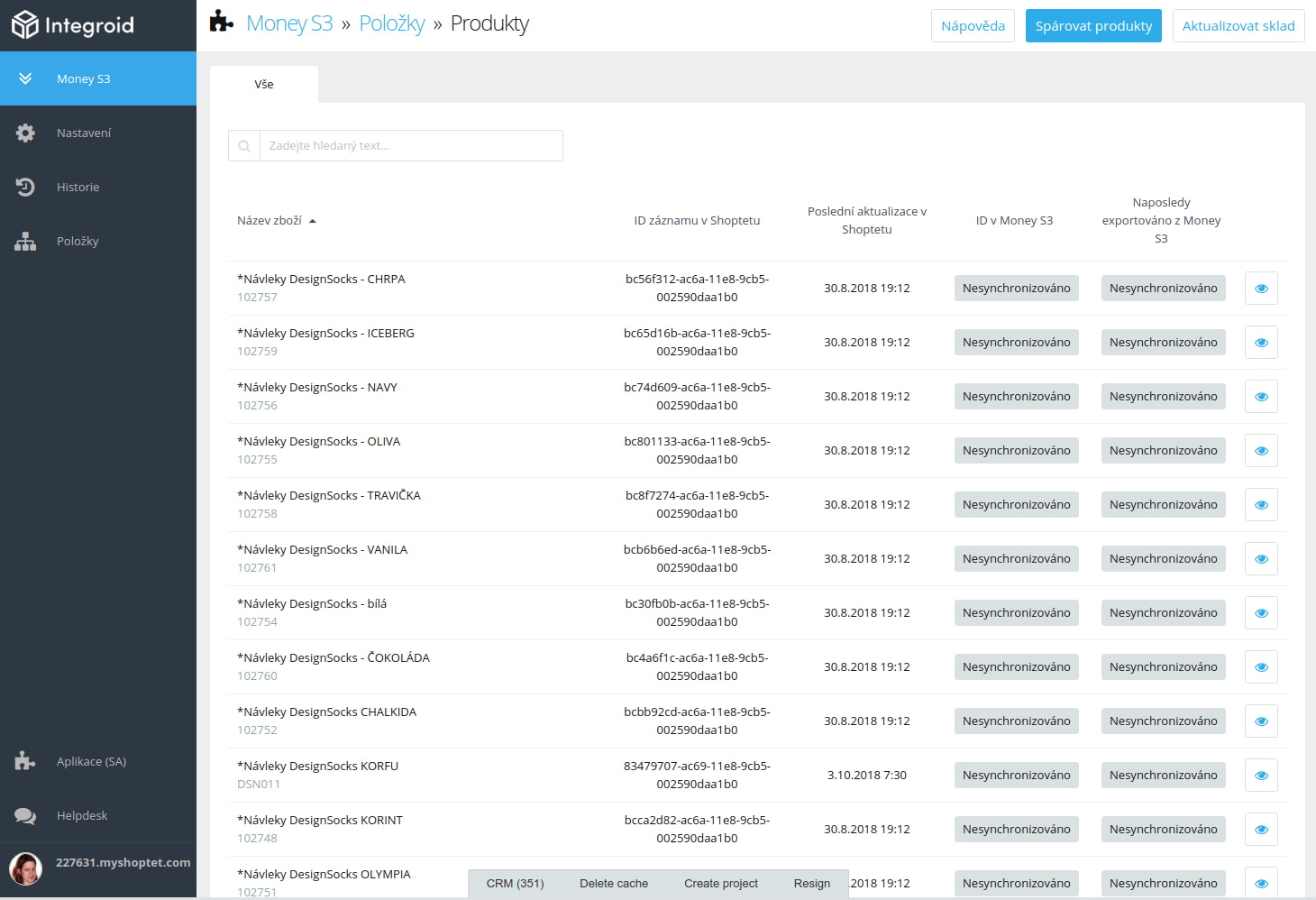Click Create project in the bottom bar
1316x900 pixels.
coord(721,884)
